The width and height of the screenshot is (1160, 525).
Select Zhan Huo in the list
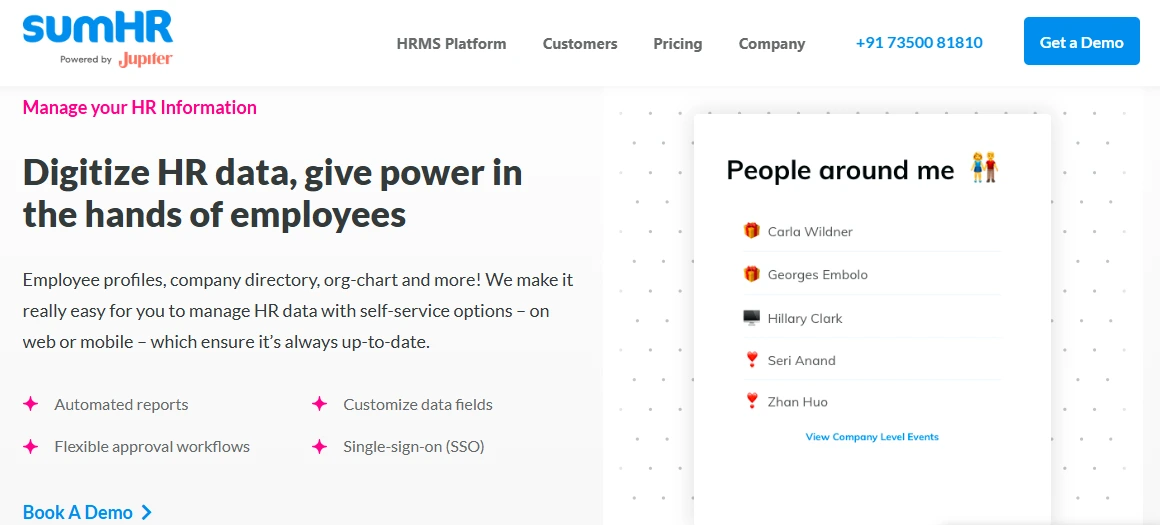point(798,402)
